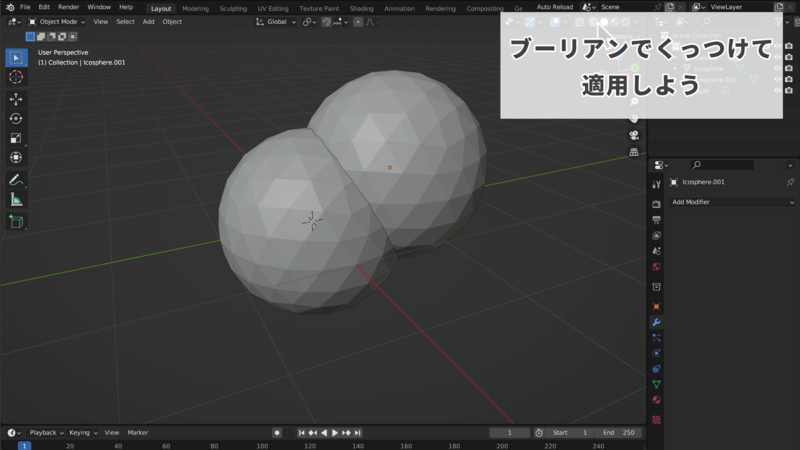Set selection mode to intersect

click(x=73, y=37)
